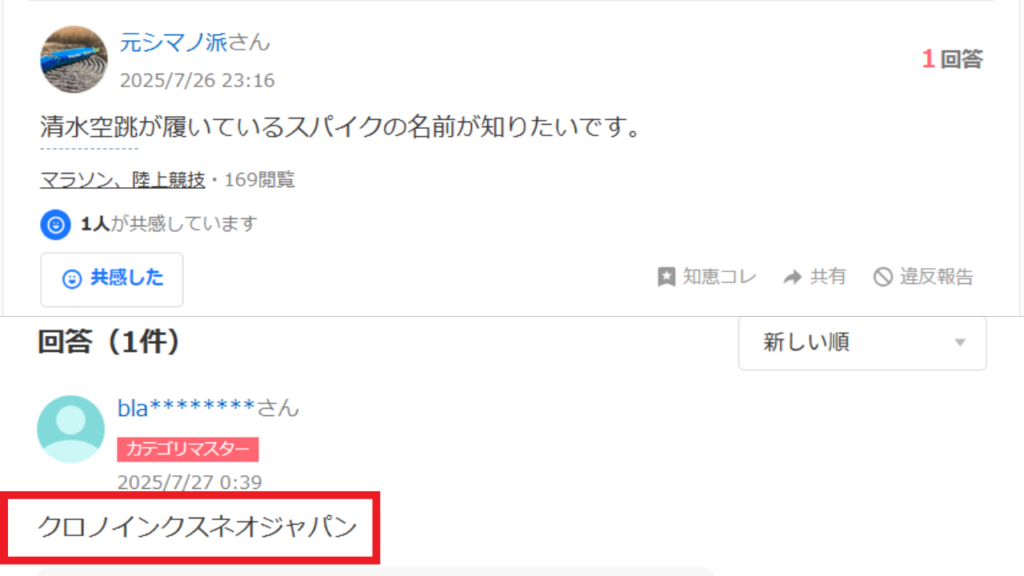1024x576 pixels.
Task: Click the 共有 share label
Action: click(x=828, y=277)
